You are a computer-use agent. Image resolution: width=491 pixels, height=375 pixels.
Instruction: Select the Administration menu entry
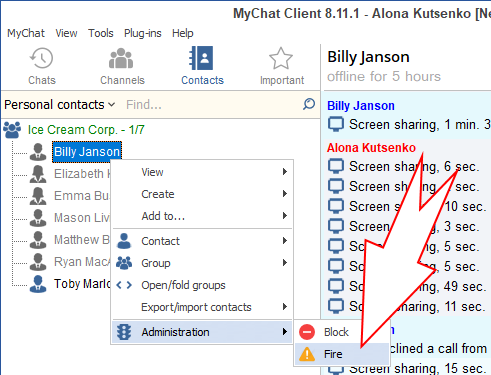point(202,332)
